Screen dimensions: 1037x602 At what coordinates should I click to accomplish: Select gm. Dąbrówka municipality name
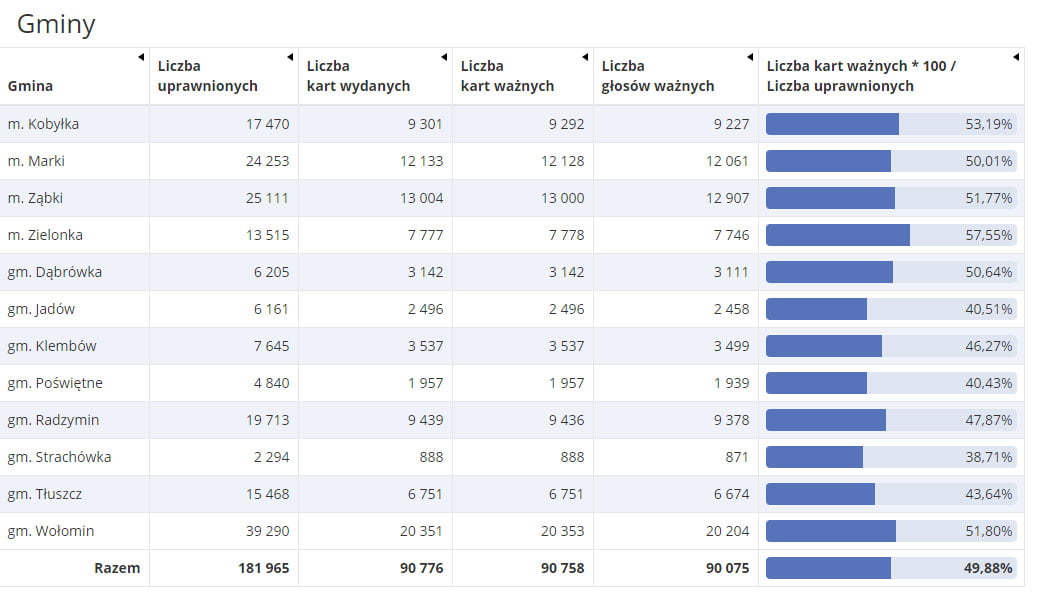[x=54, y=272]
